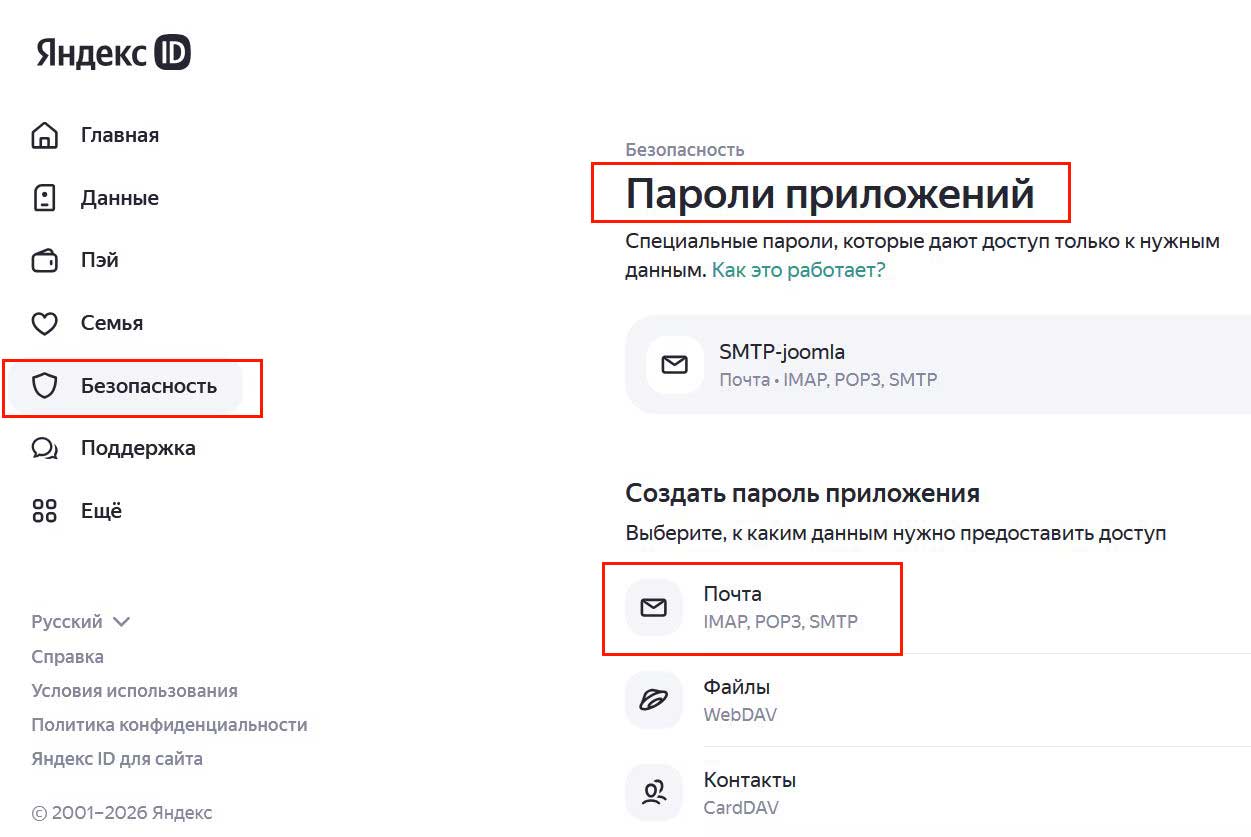Create an app password for Контакты CardDAV
1251x837 pixels.
(938, 793)
